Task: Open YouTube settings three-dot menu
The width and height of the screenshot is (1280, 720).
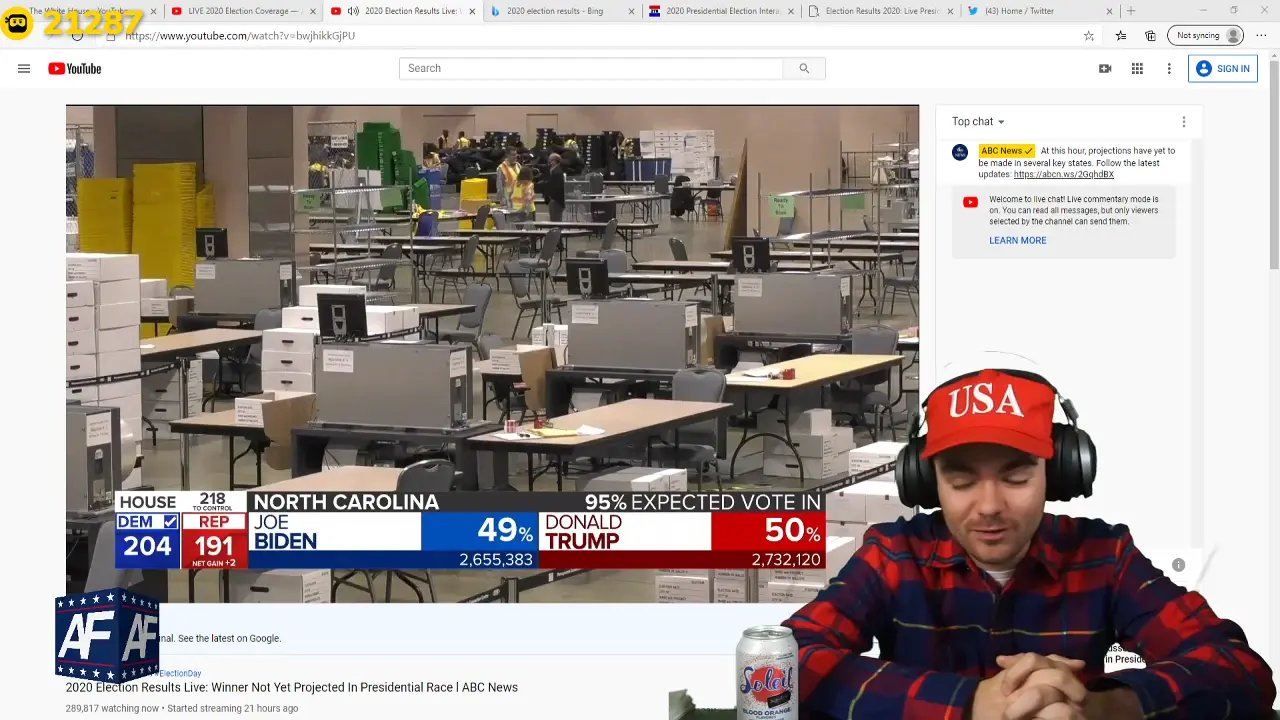Action: (1169, 69)
